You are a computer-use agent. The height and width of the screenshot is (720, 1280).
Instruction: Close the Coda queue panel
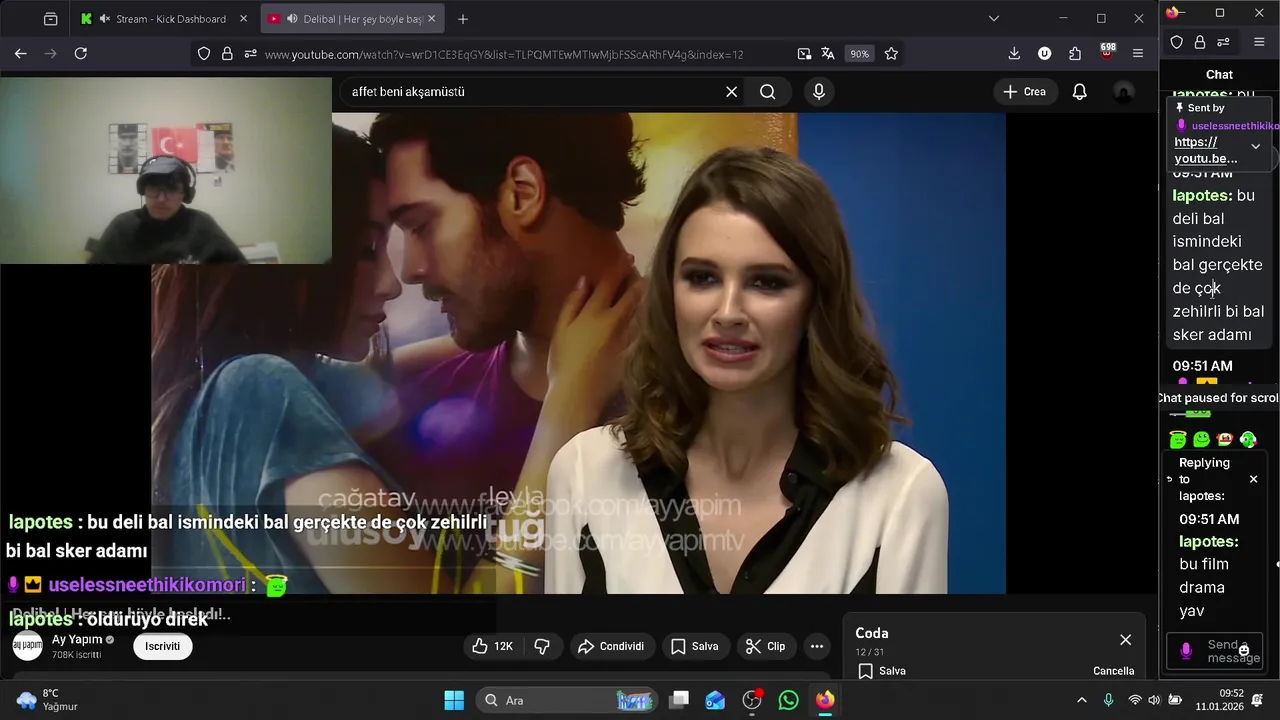tap(1126, 640)
